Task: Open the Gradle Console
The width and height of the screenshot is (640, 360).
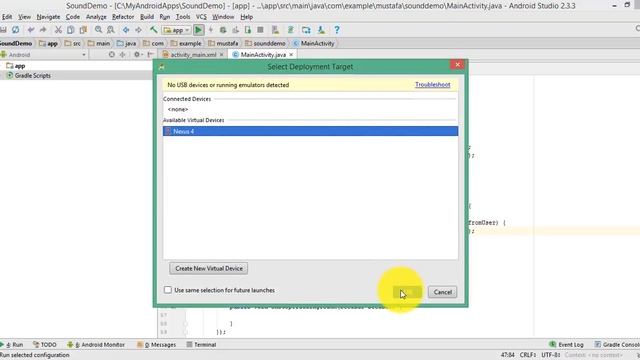Action: click(617, 344)
